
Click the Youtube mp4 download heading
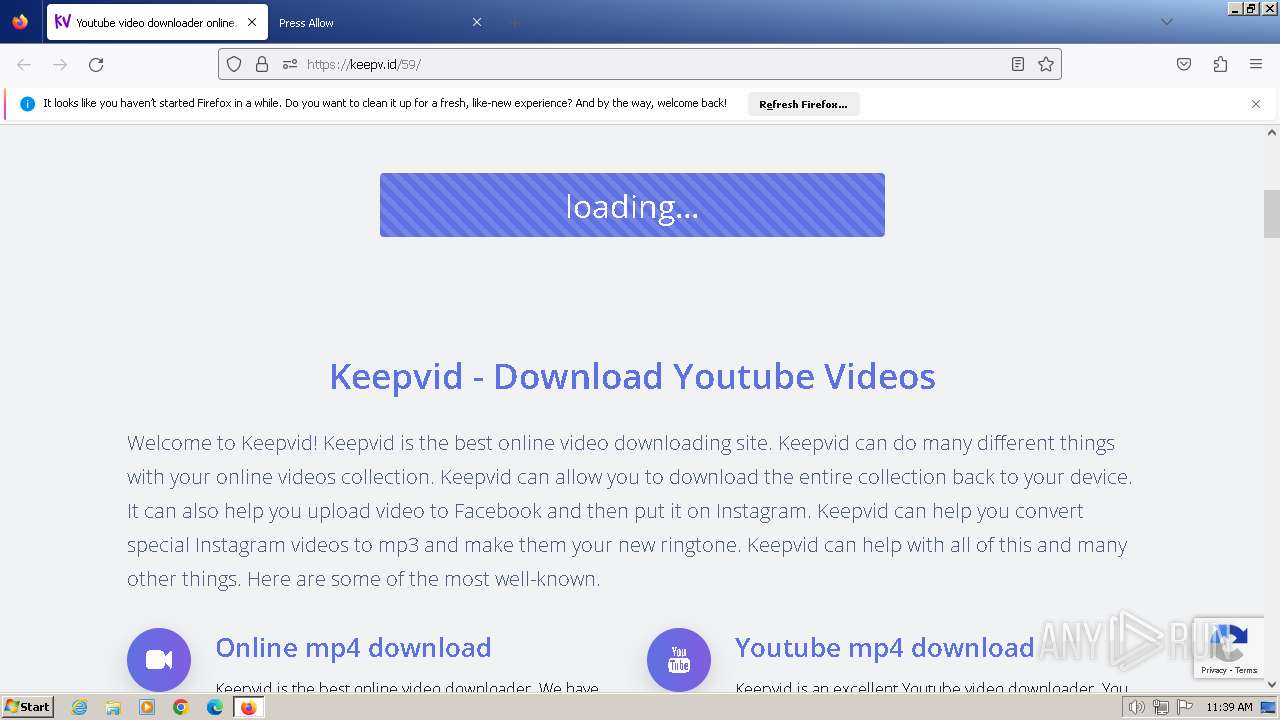point(884,647)
